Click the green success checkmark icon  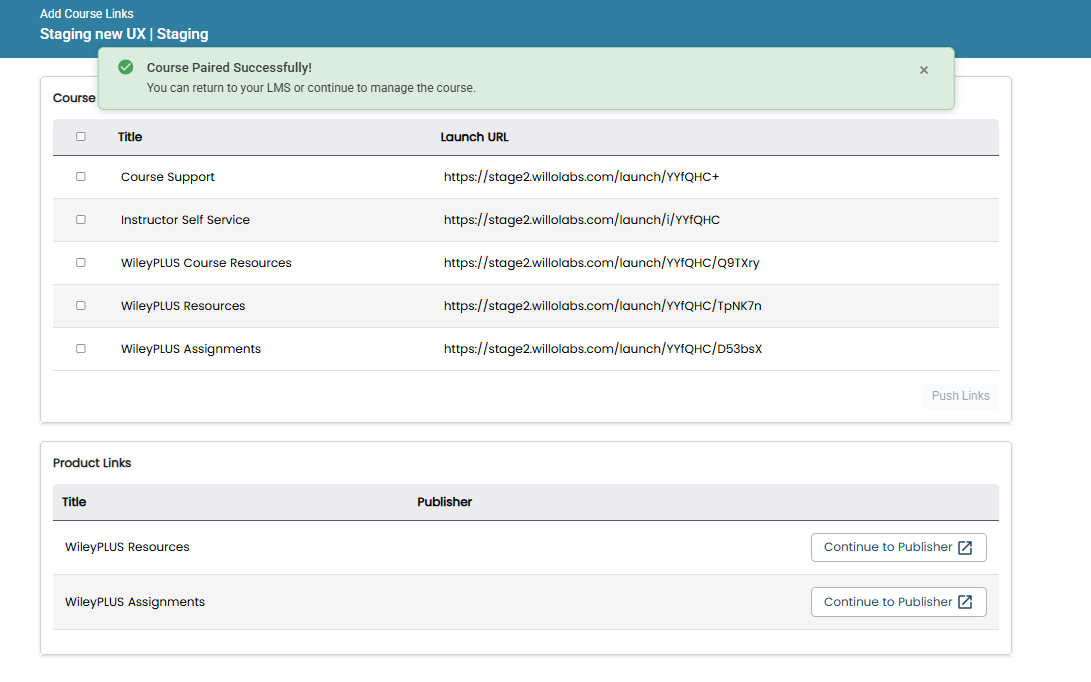pos(126,67)
